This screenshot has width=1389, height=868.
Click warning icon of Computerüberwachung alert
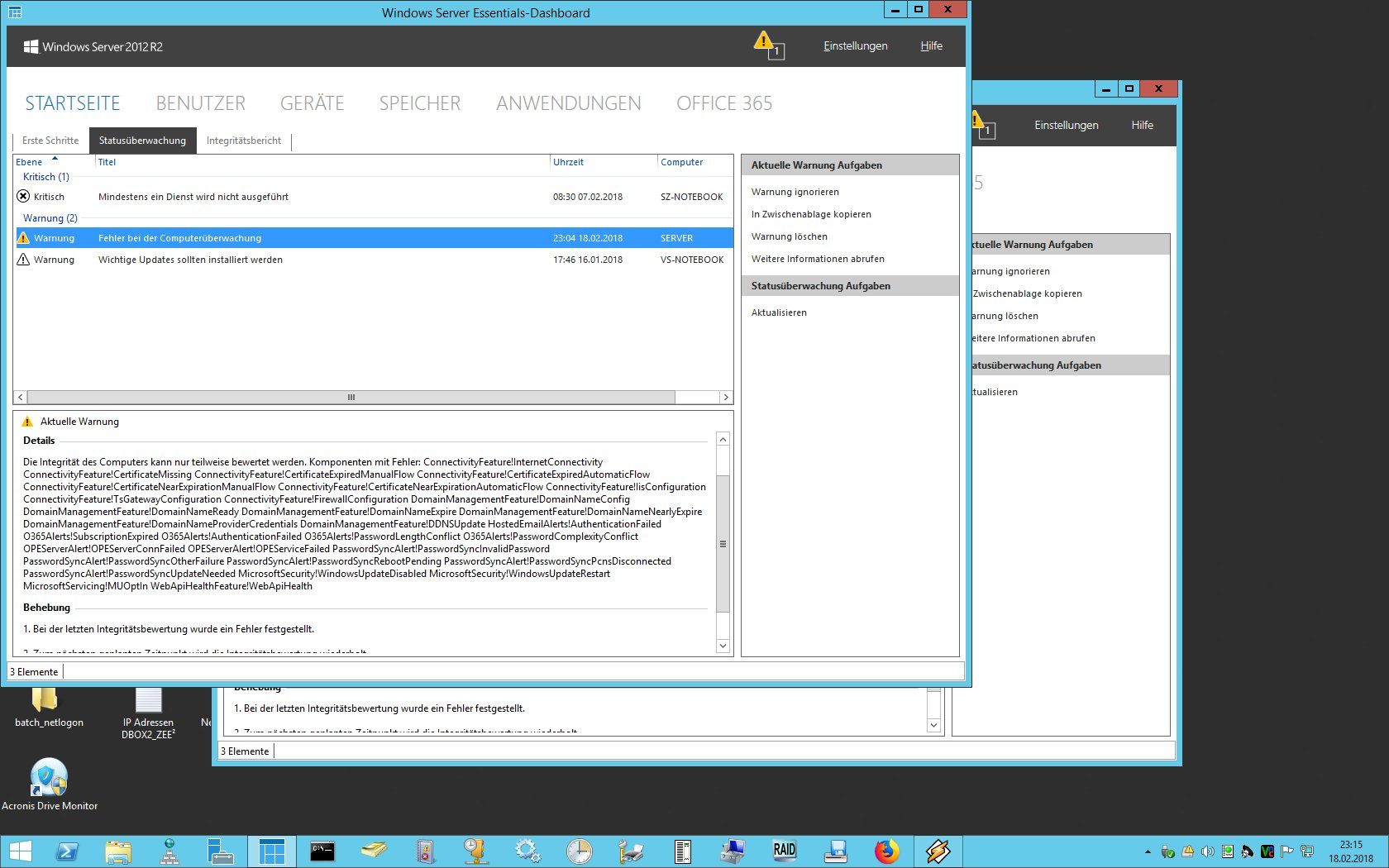pos(23,238)
